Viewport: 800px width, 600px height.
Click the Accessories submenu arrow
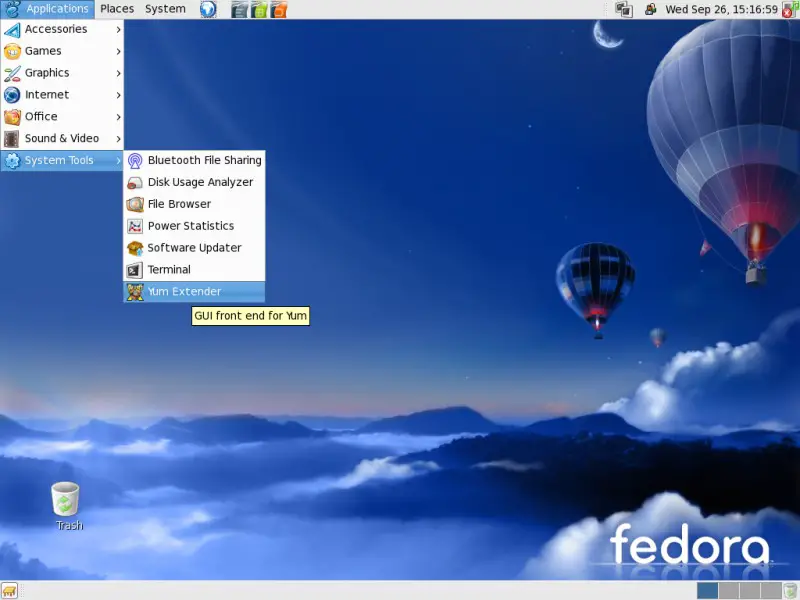tap(118, 30)
